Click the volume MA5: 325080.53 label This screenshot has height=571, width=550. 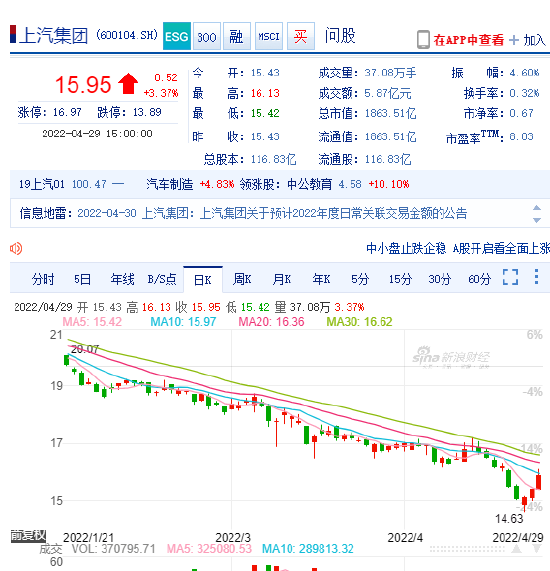209,549
